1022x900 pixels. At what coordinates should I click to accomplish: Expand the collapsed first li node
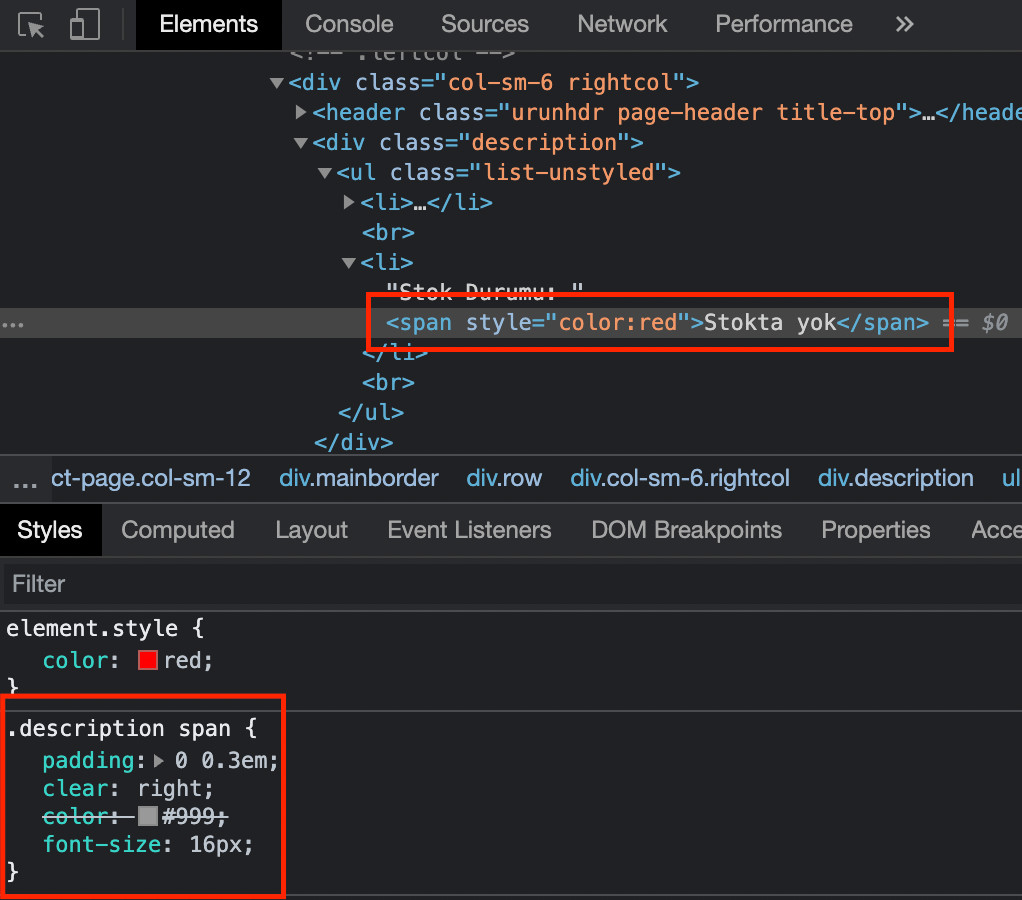click(x=349, y=203)
